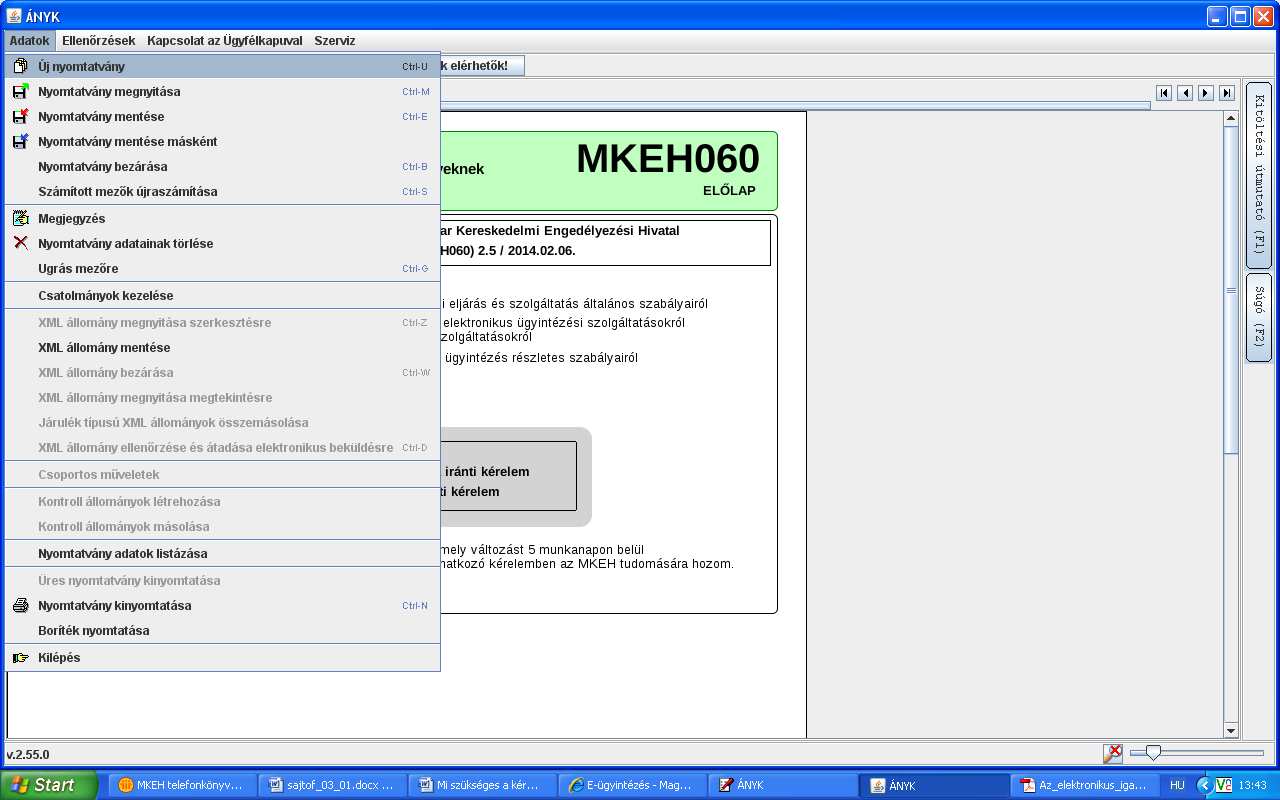
Task: Click the Start button
Action: [49, 785]
